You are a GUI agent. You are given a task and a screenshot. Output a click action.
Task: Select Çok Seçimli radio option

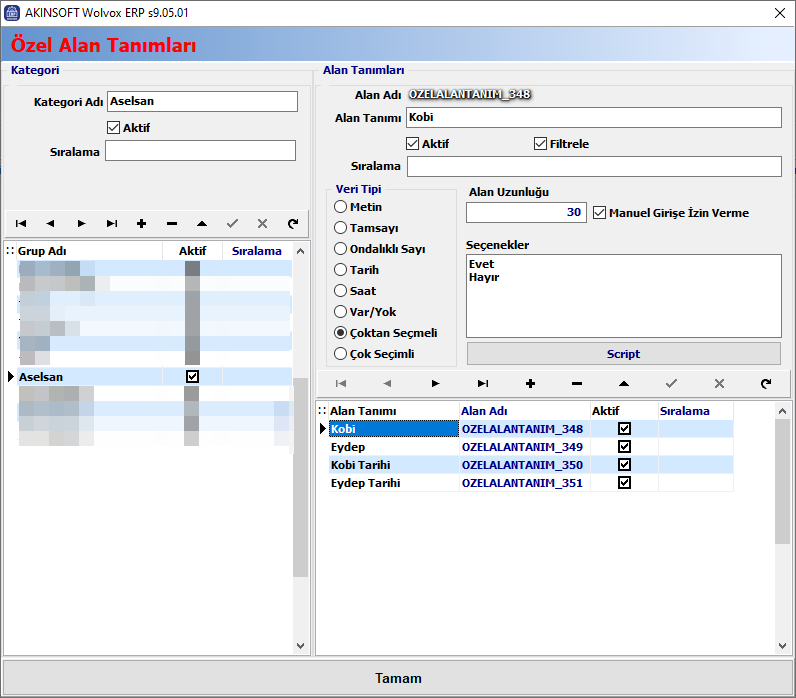(341, 354)
